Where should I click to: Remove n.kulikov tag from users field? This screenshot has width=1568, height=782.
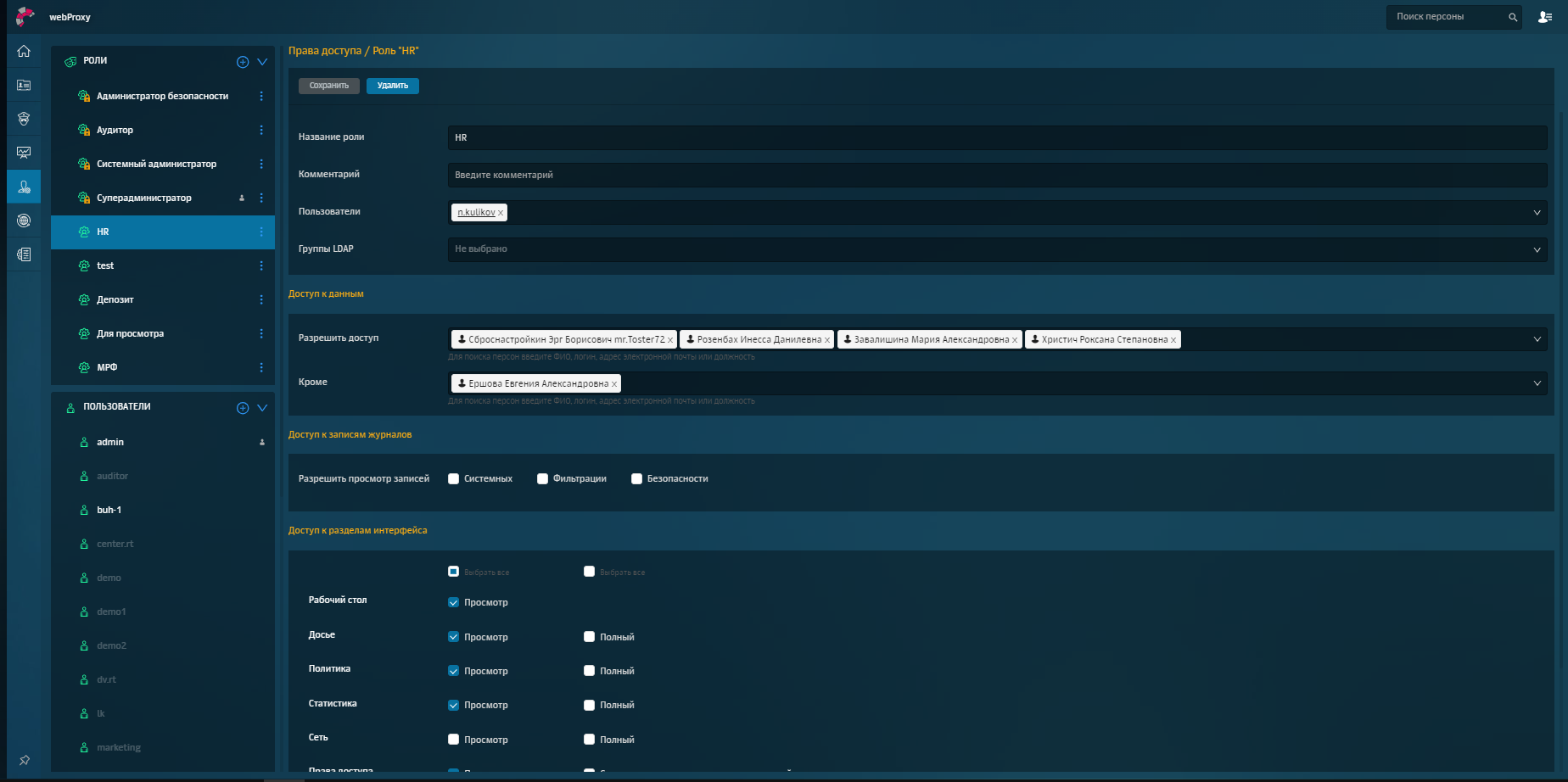pos(501,213)
